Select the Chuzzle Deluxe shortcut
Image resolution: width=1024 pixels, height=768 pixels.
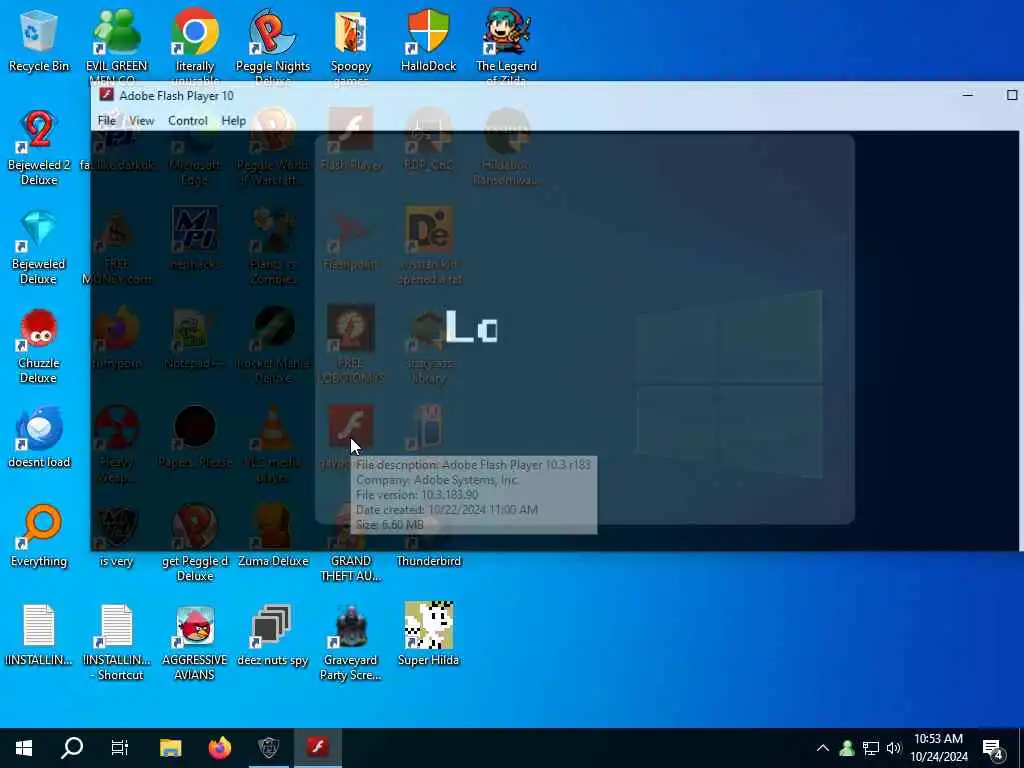39,346
